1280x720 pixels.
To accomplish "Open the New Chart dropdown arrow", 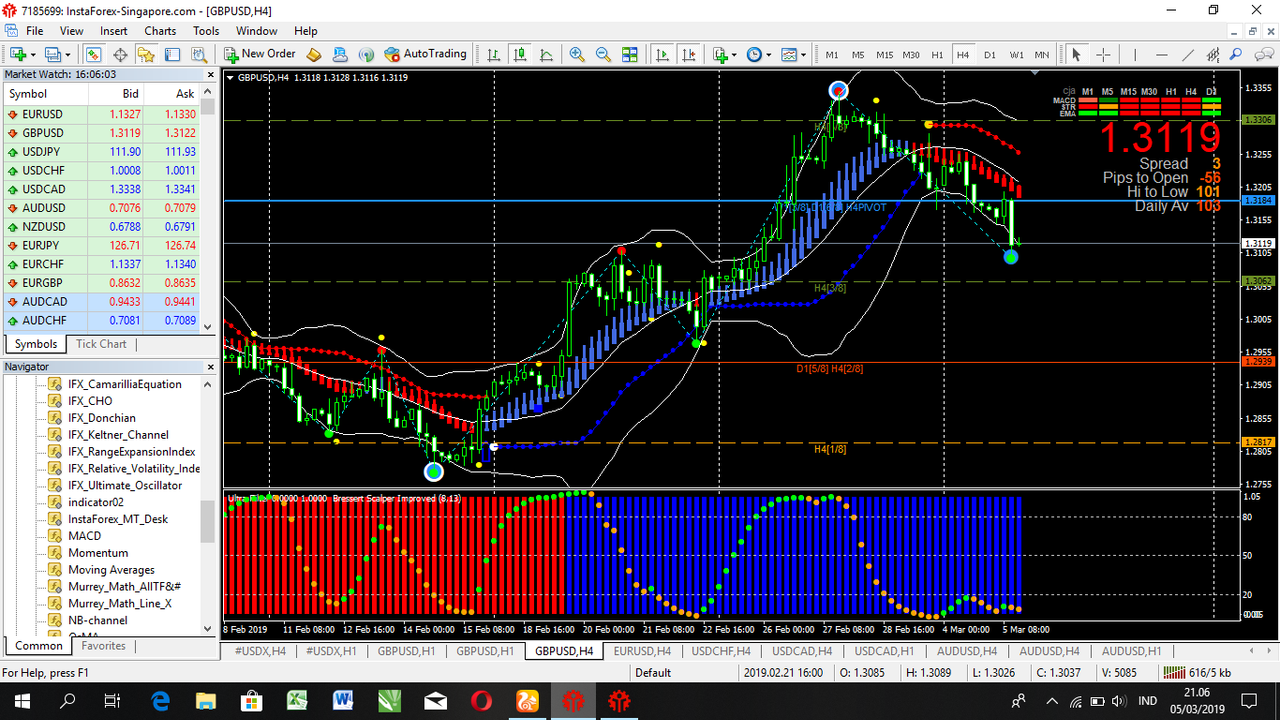I will (33, 54).
